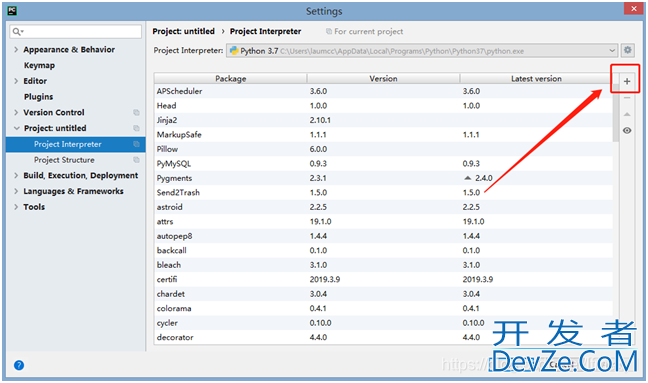The width and height of the screenshot is (648, 383).
Task: Select the colorama package row
Action: pos(384,308)
